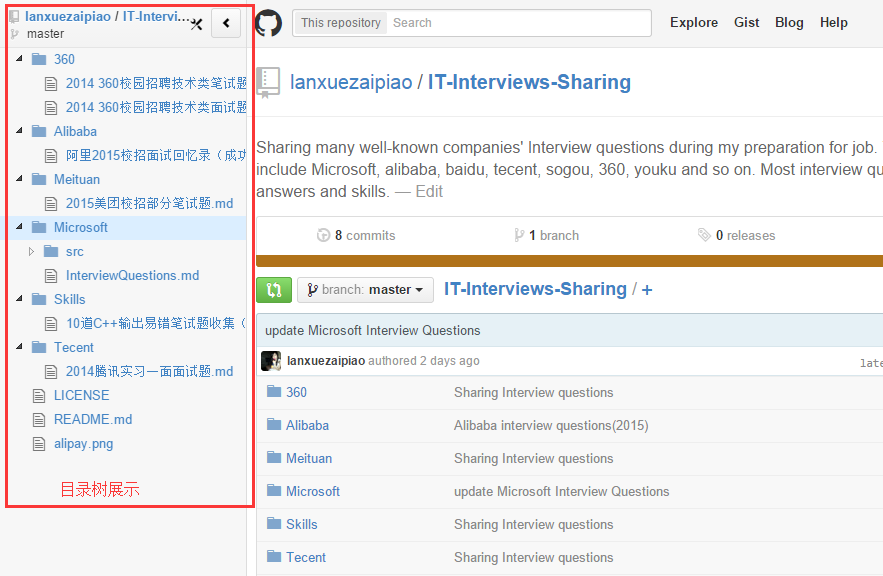Open 2014 360校园招聘技术类面试题 file in tree
This screenshot has height=576, width=883.
point(156,107)
